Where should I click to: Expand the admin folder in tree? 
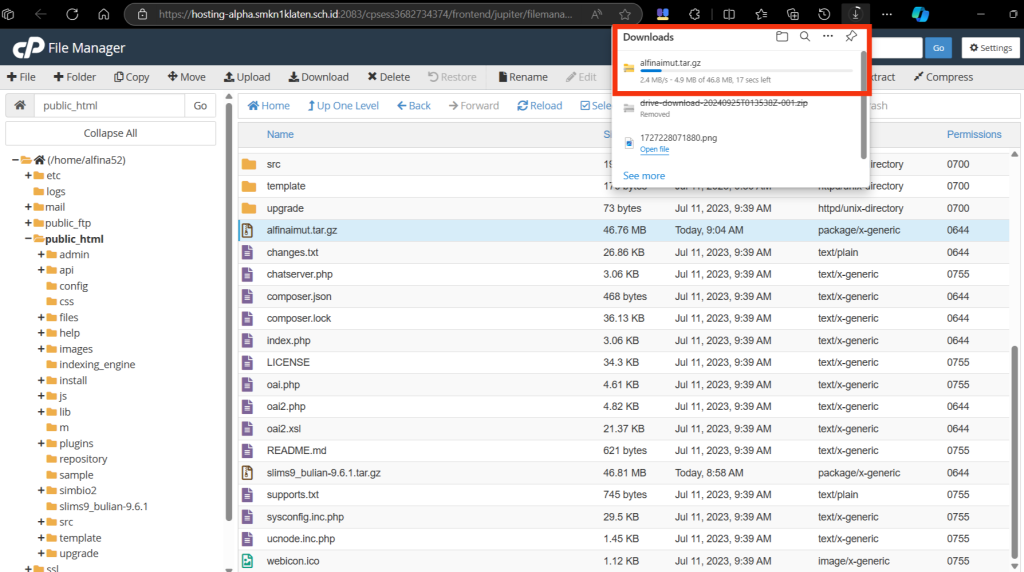(41, 255)
